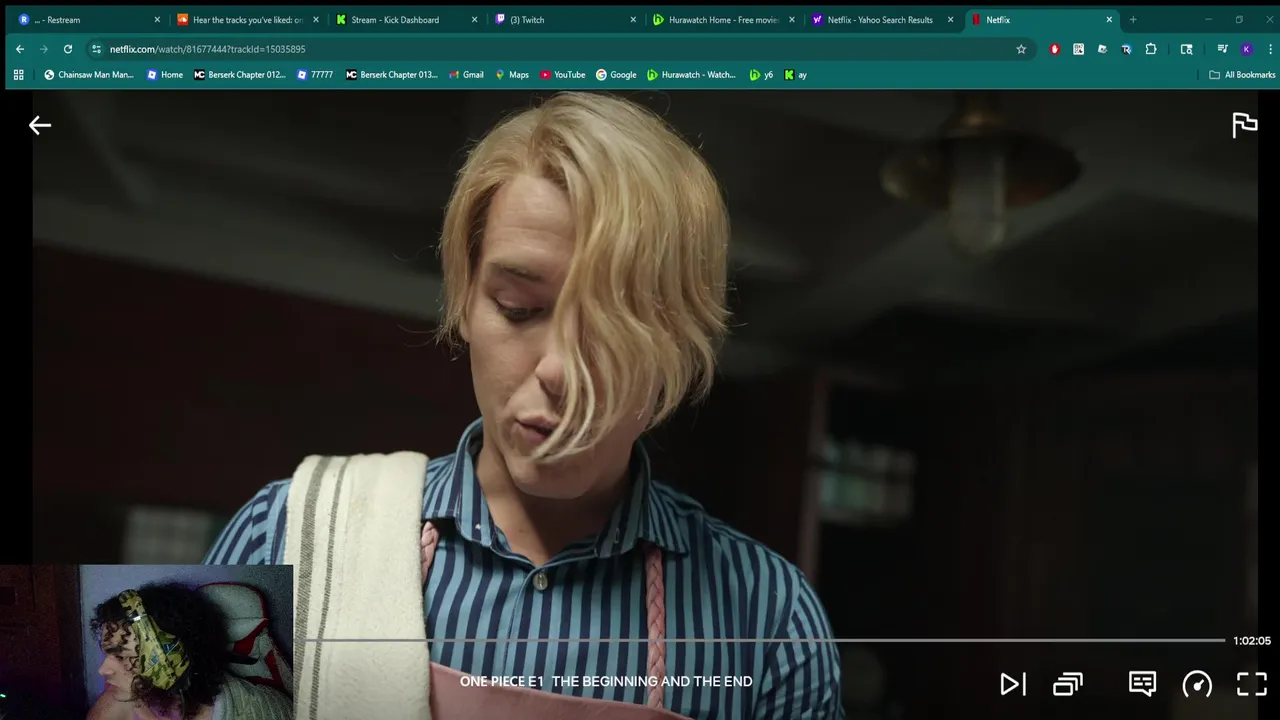Open the apps grid in bookmarks bar
The width and height of the screenshot is (1280, 720).
coord(18,75)
